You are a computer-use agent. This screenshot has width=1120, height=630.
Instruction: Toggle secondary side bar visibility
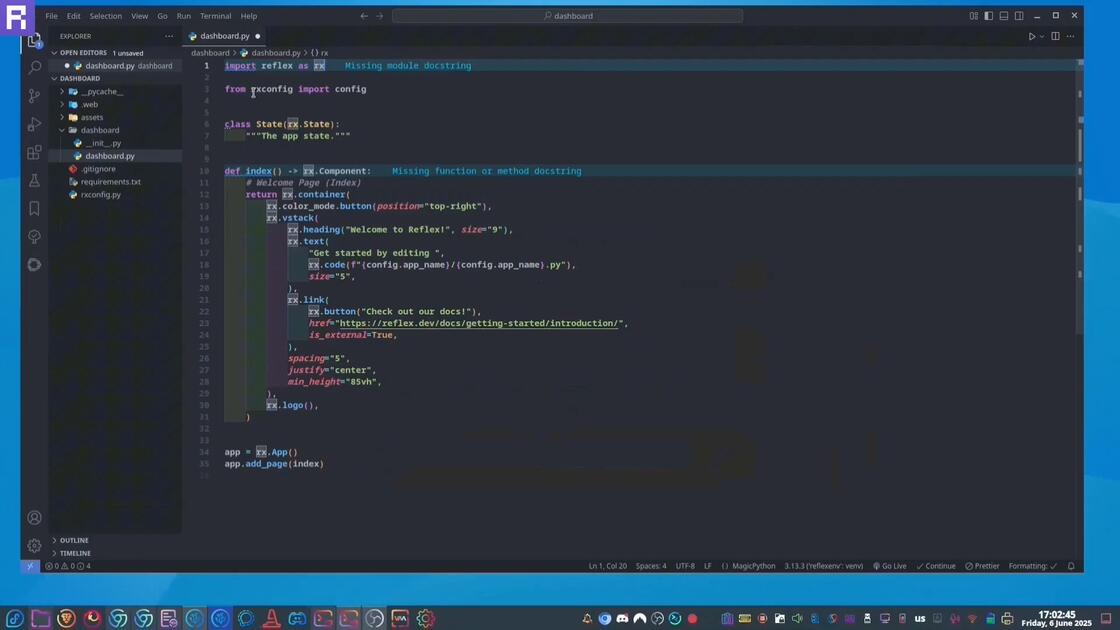[1019, 16]
